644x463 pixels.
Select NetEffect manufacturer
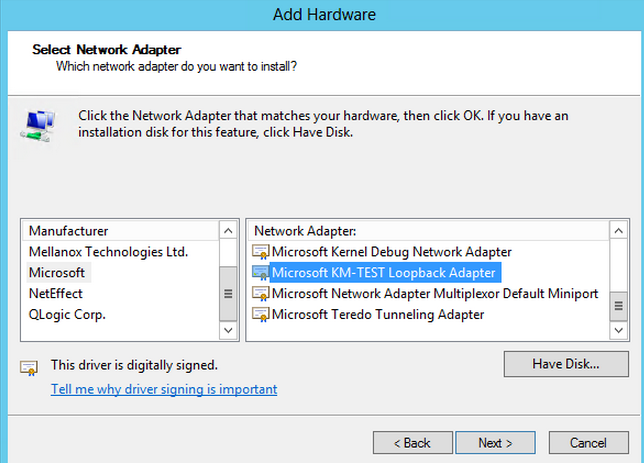[56, 294]
